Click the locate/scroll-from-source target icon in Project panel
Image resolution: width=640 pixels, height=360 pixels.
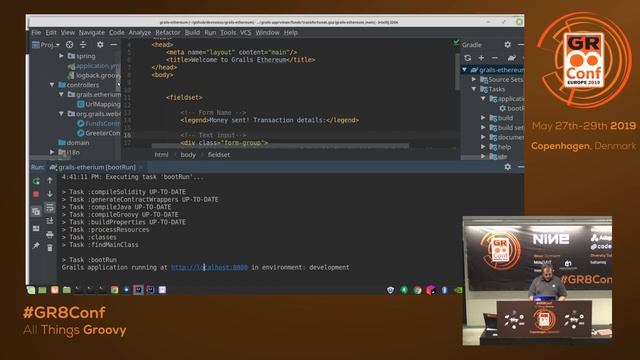(69, 44)
